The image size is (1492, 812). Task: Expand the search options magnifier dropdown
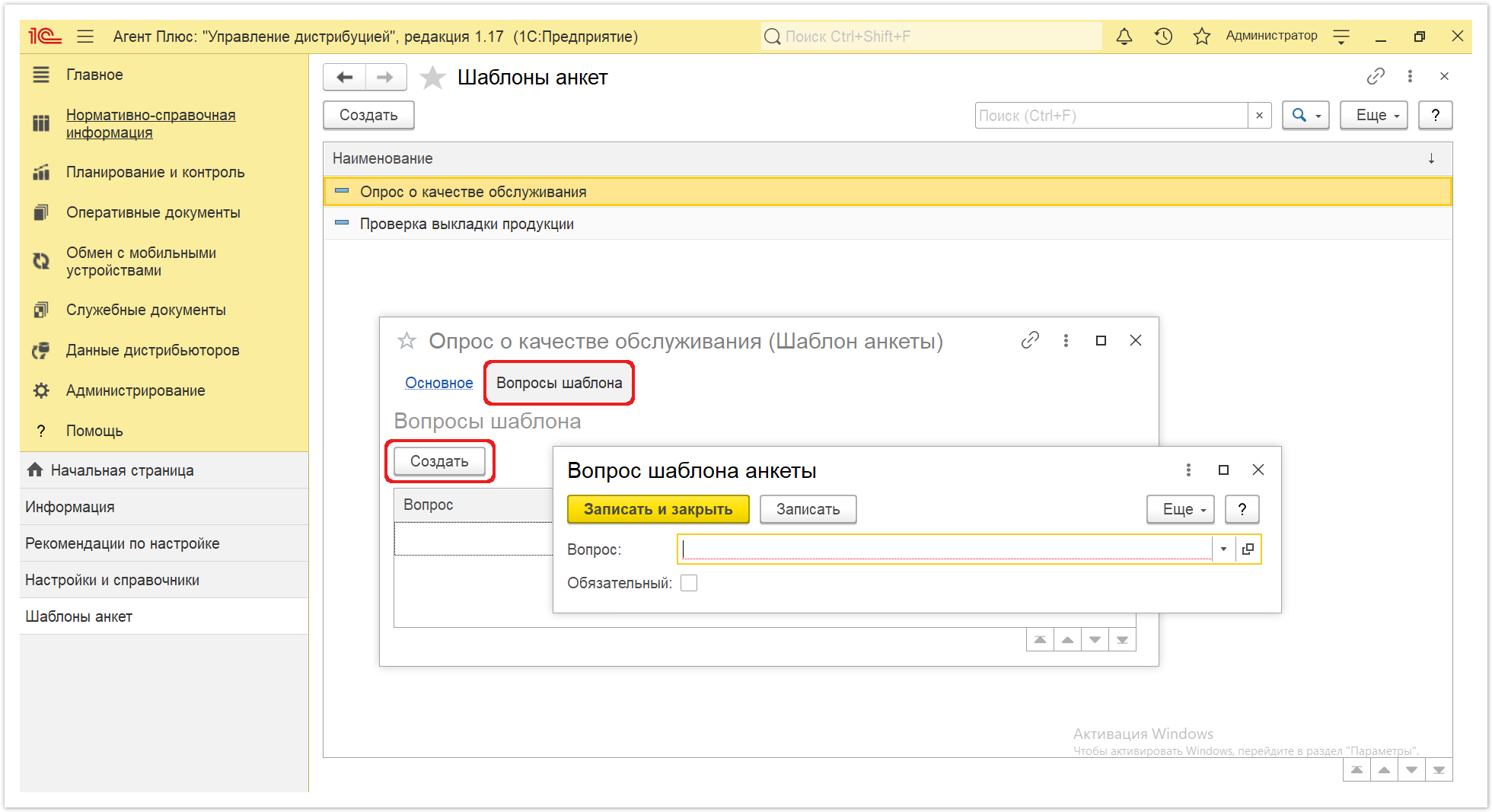1305,115
